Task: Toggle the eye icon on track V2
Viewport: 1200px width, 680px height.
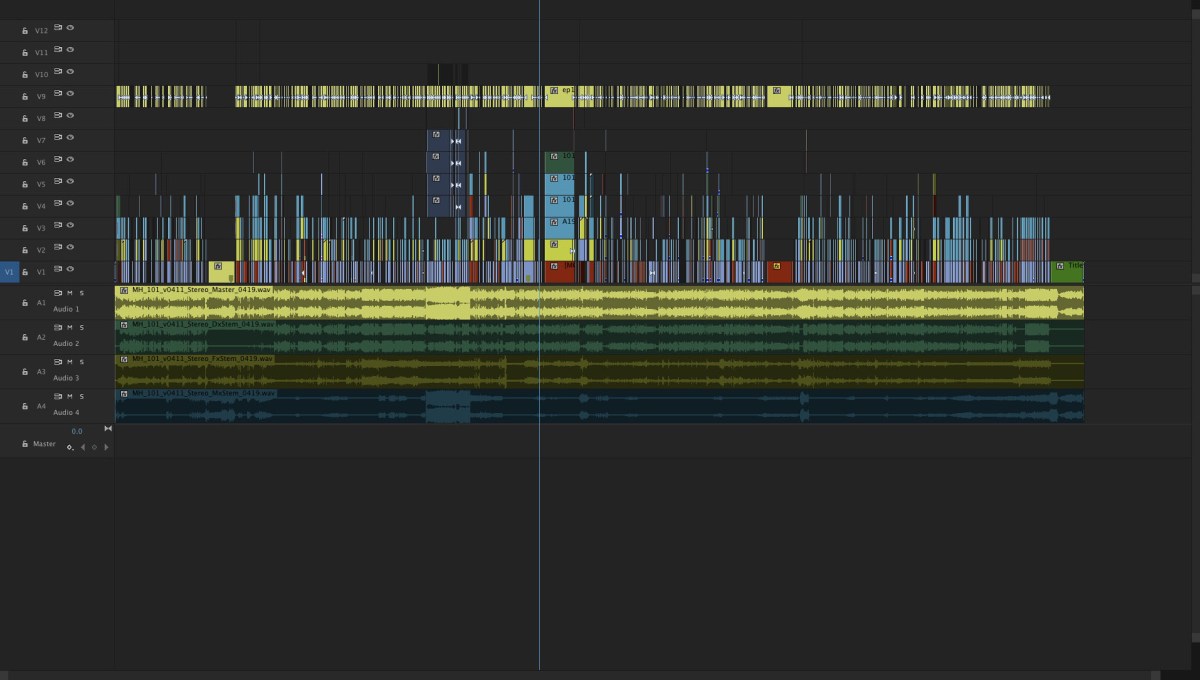Action: click(70, 247)
